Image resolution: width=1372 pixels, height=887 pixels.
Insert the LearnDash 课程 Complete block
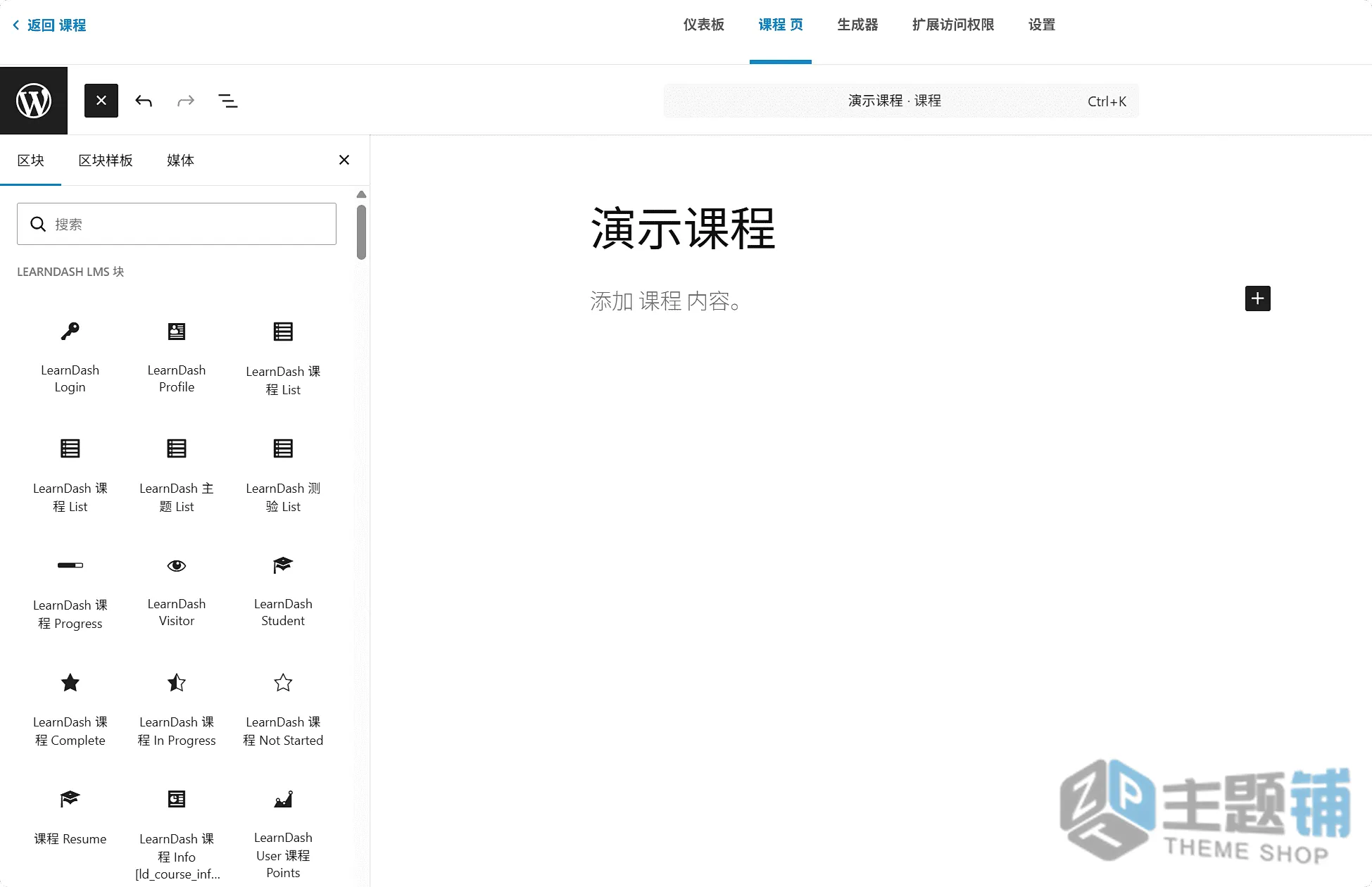70,710
